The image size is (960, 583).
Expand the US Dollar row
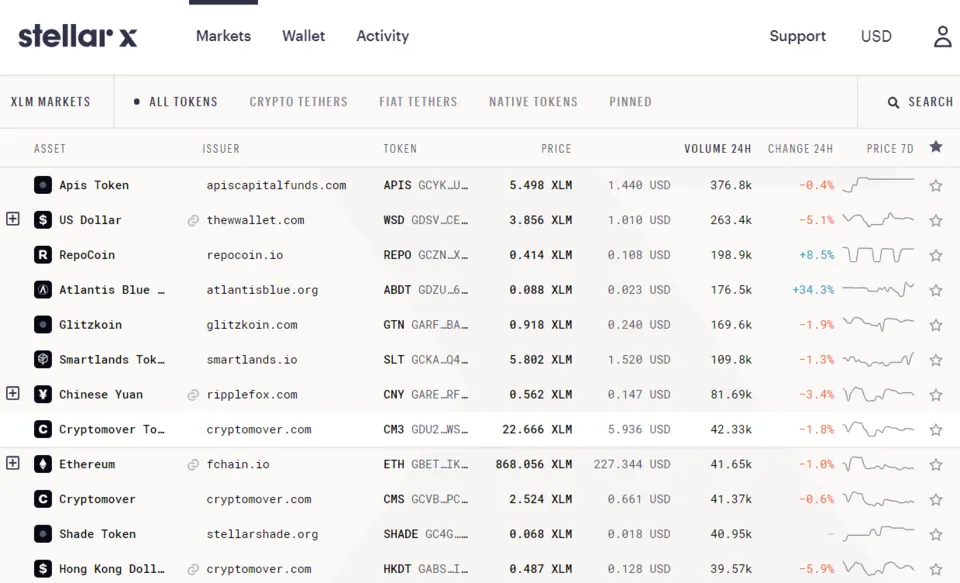(13, 219)
